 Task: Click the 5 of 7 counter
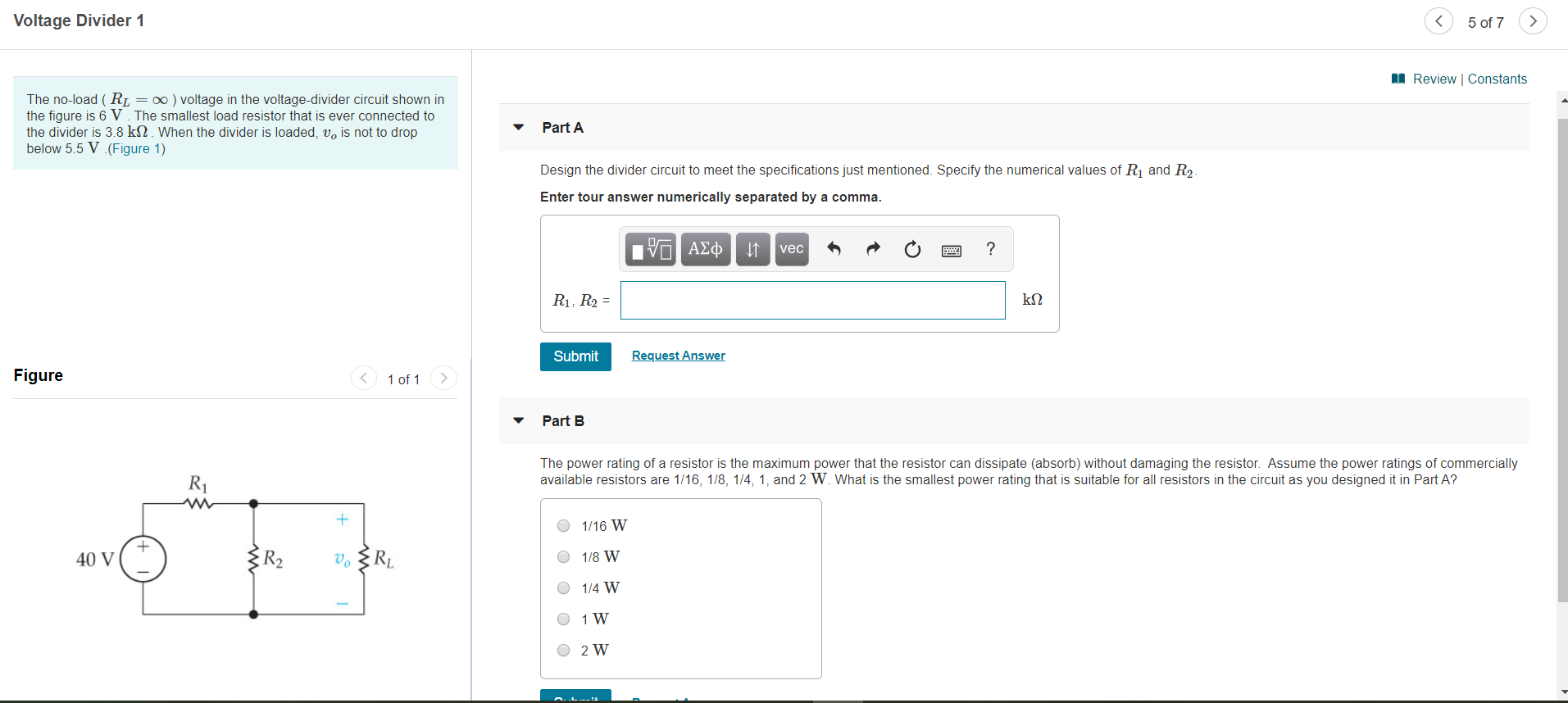point(1486,22)
